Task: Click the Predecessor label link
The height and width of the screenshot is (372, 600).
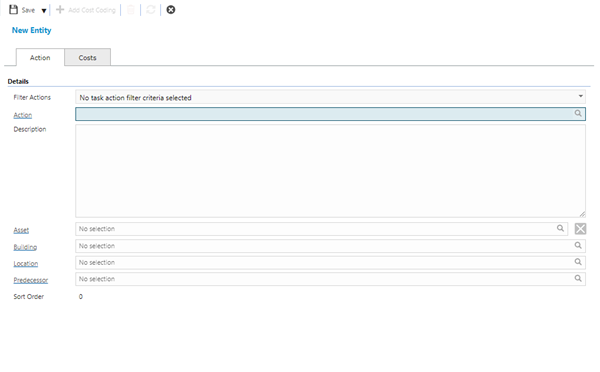Action: pos(31,280)
